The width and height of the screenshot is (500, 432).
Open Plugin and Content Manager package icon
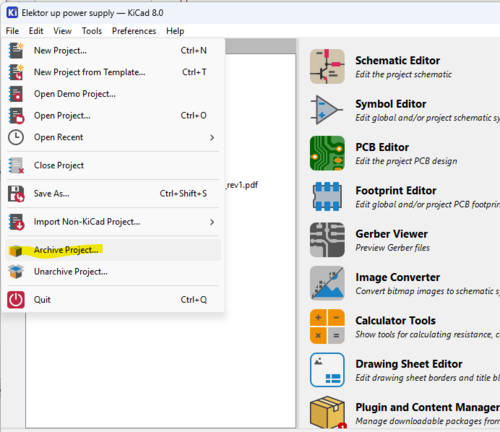328,412
